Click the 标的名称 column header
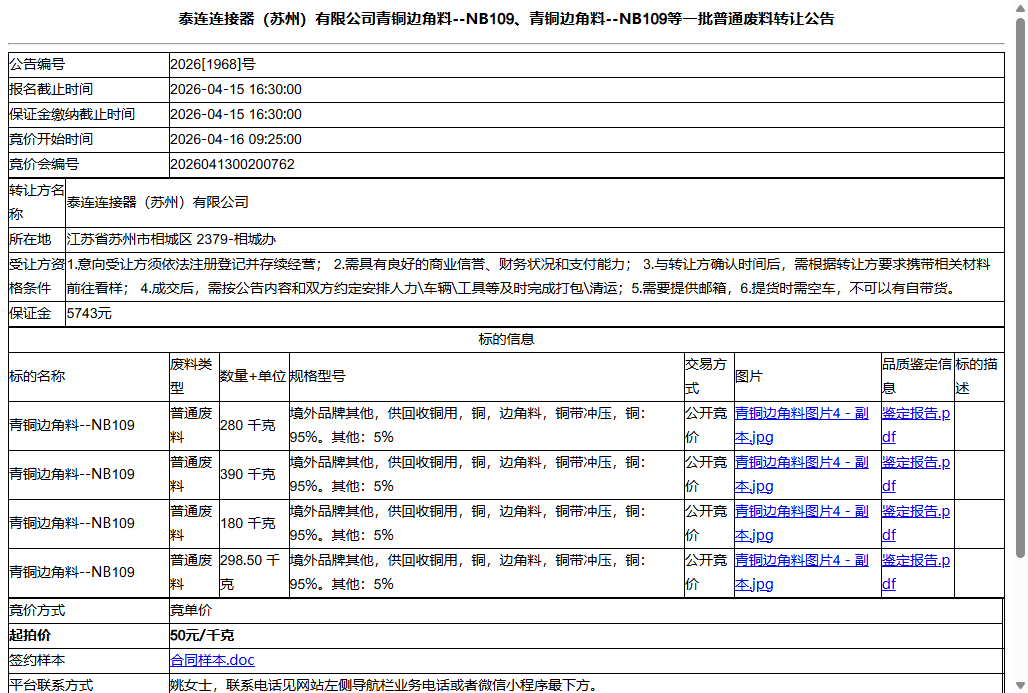This screenshot has height=693, width=1028. 37,376
